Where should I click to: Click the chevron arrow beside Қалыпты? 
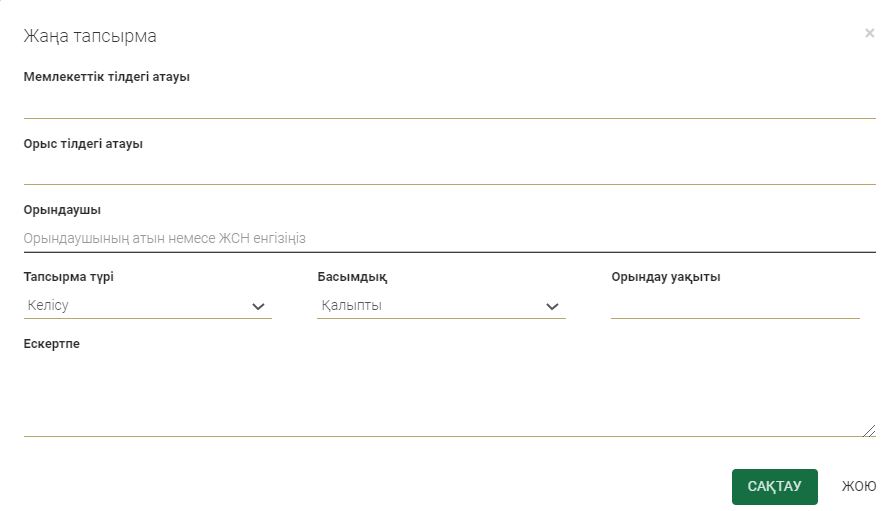coord(552,306)
